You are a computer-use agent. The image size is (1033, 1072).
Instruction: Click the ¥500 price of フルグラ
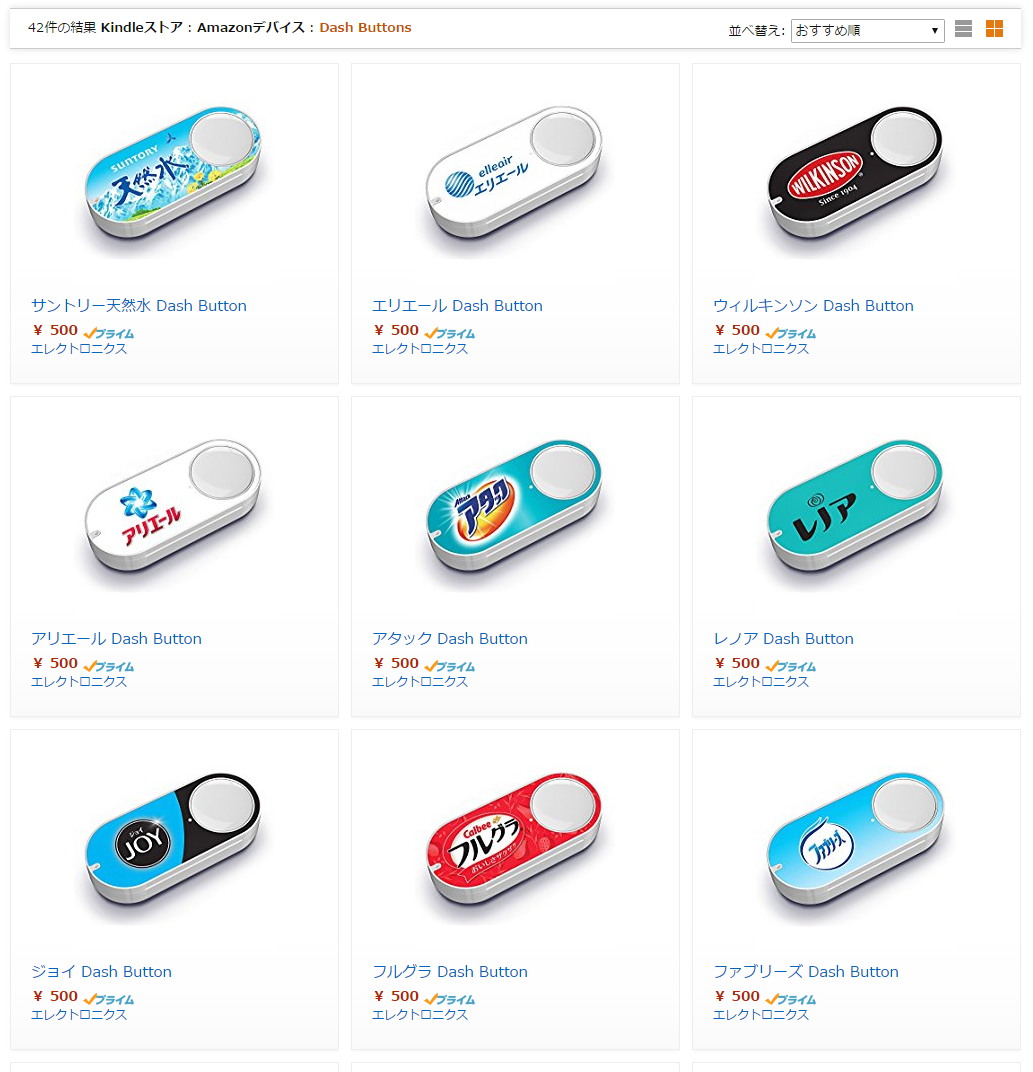(397, 996)
